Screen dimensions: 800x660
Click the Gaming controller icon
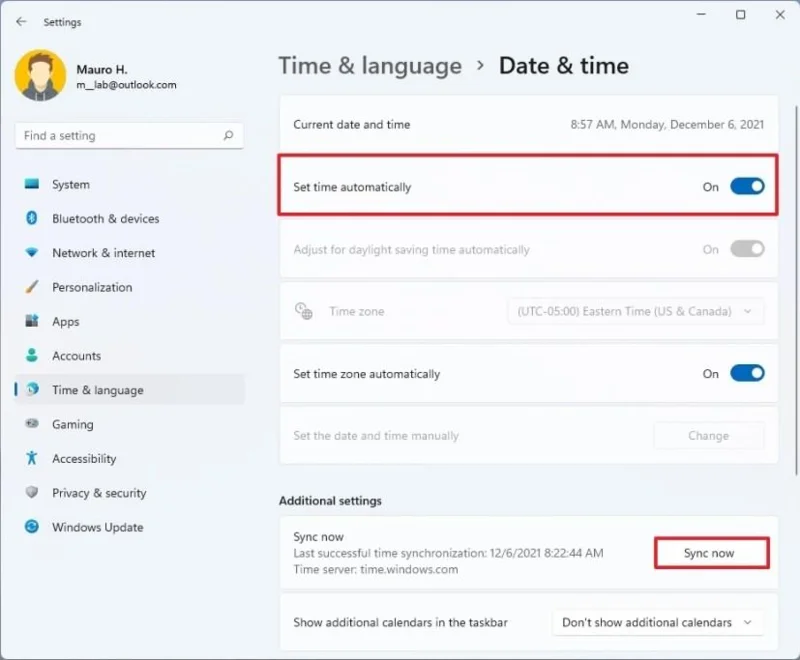[32, 423]
